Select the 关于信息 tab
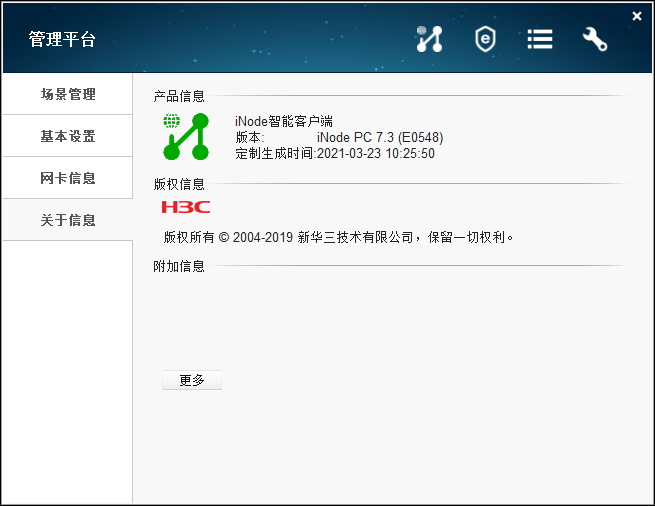This screenshot has height=506, width=655. [x=68, y=220]
